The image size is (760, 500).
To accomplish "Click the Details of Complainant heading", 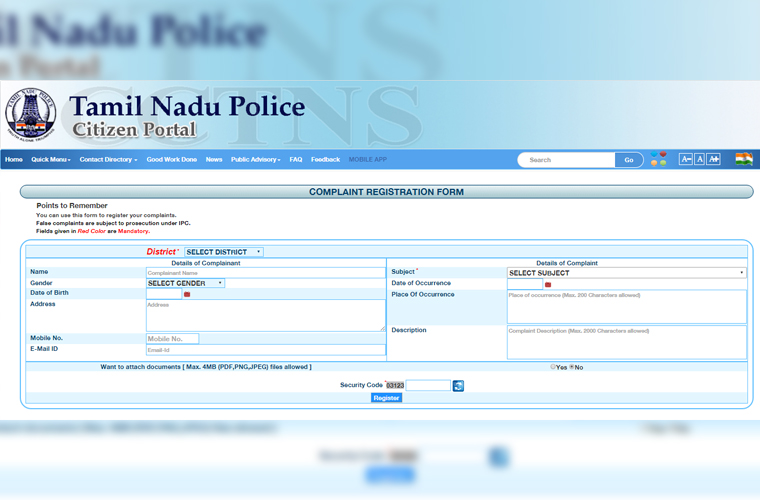I will point(206,263).
